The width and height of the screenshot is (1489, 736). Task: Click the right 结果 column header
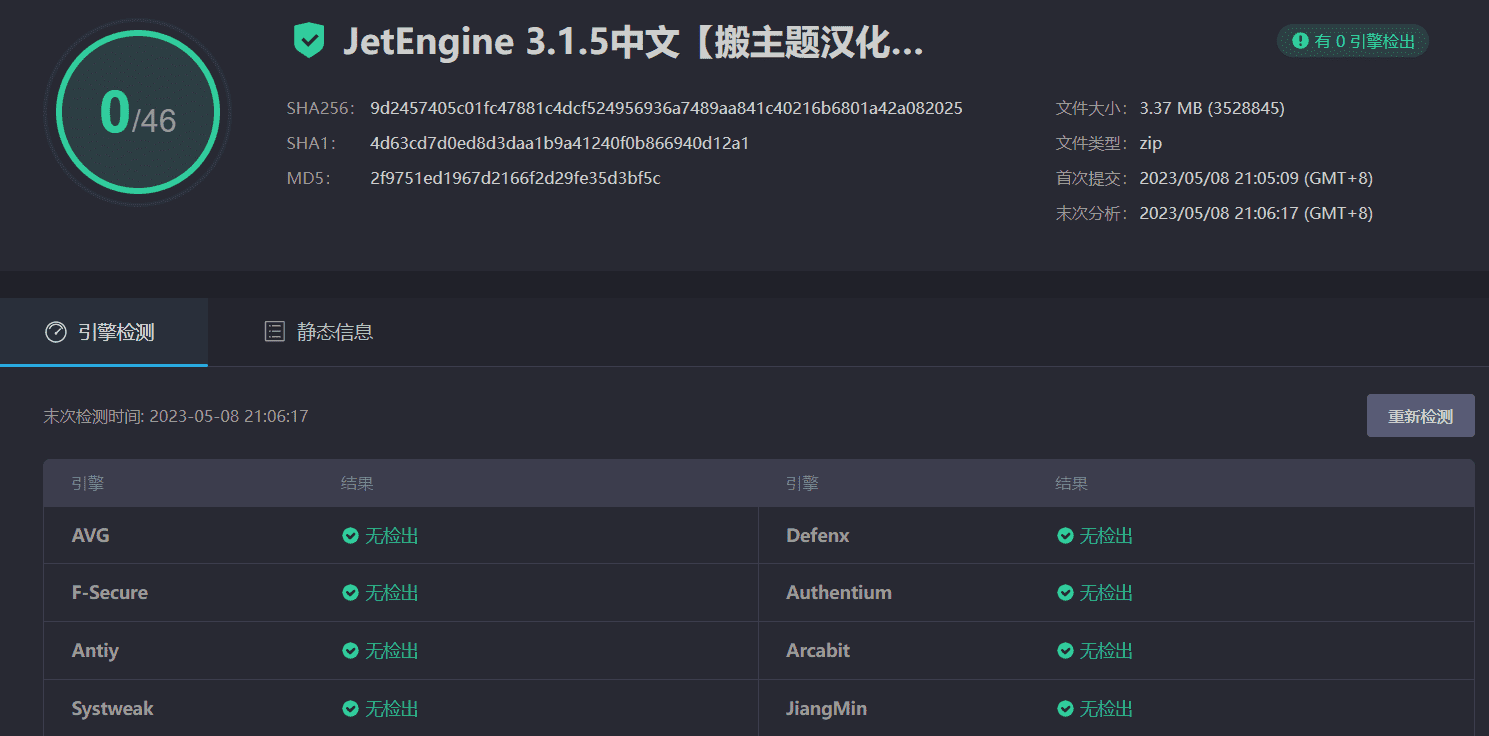[1072, 484]
